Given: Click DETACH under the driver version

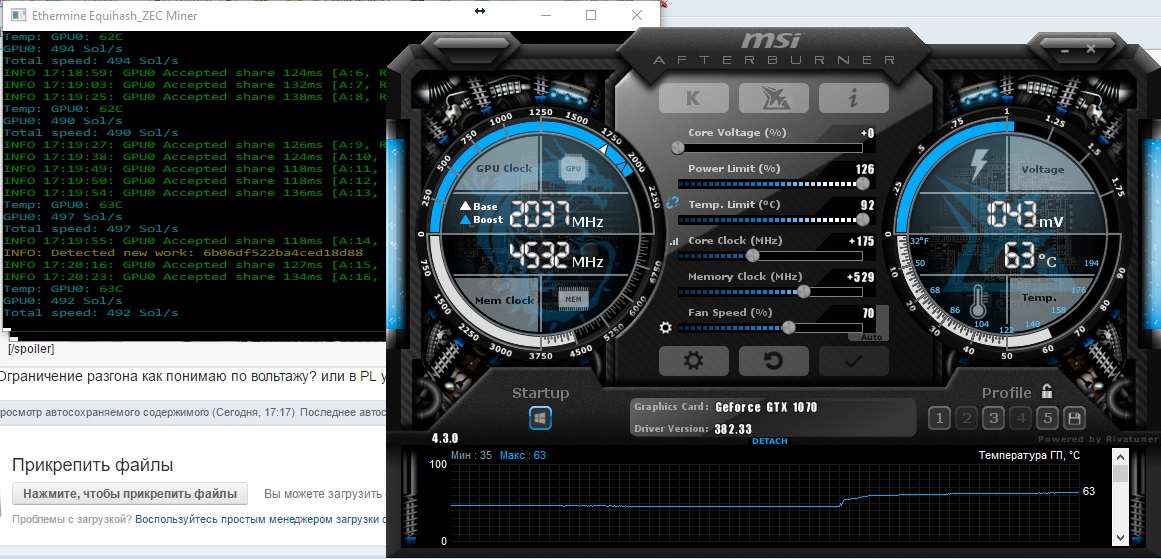Looking at the screenshot, I should point(769,441).
